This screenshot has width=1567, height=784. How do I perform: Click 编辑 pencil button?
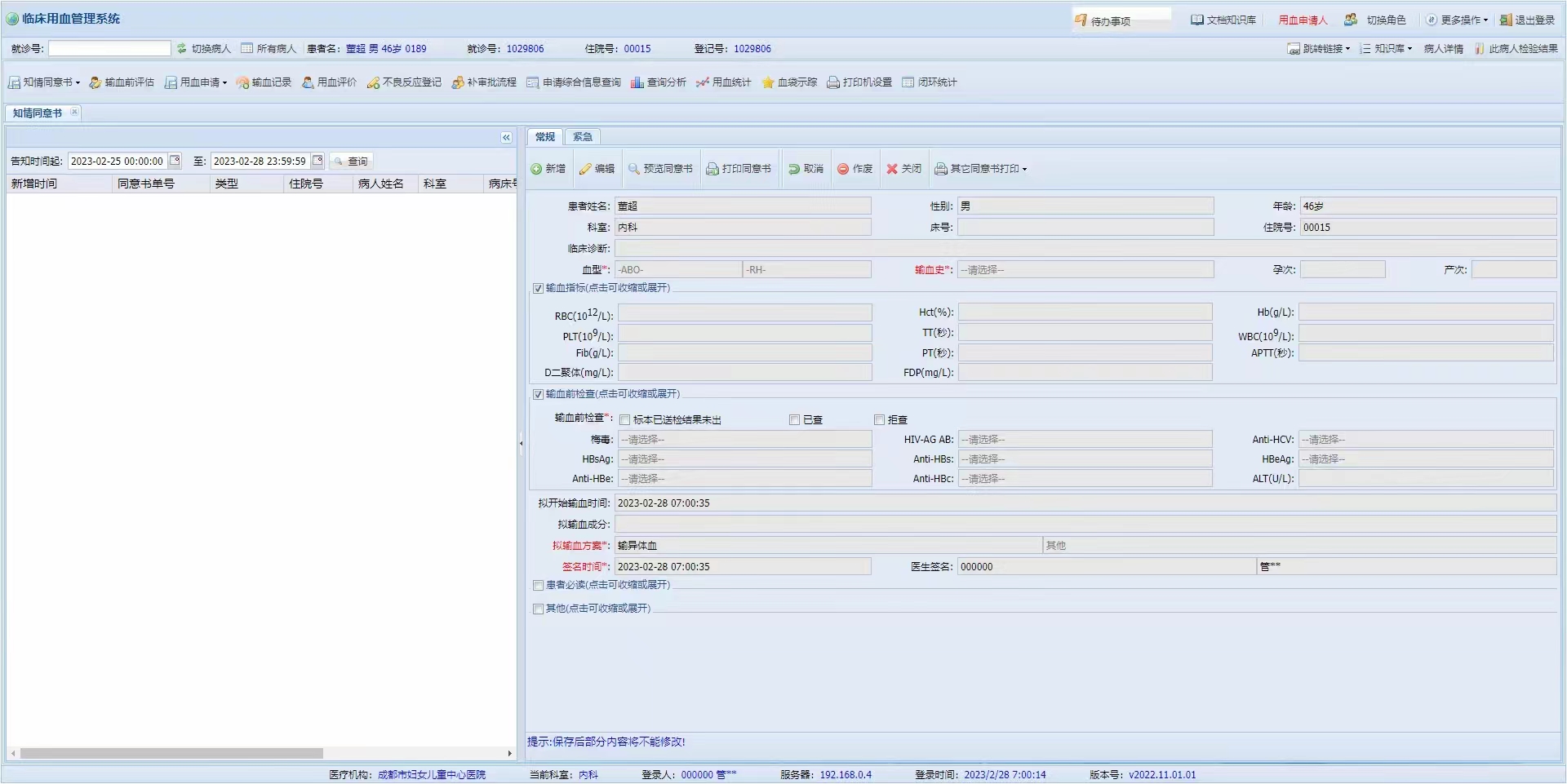click(x=597, y=169)
